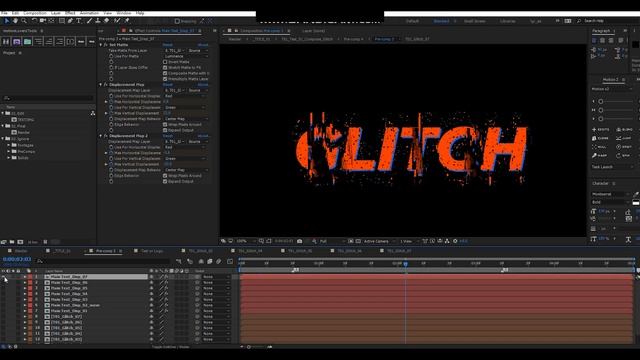Expand layer 2 Main Text_Disp_06 properties
The width and height of the screenshot is (640, 360).
coord(25,282)
